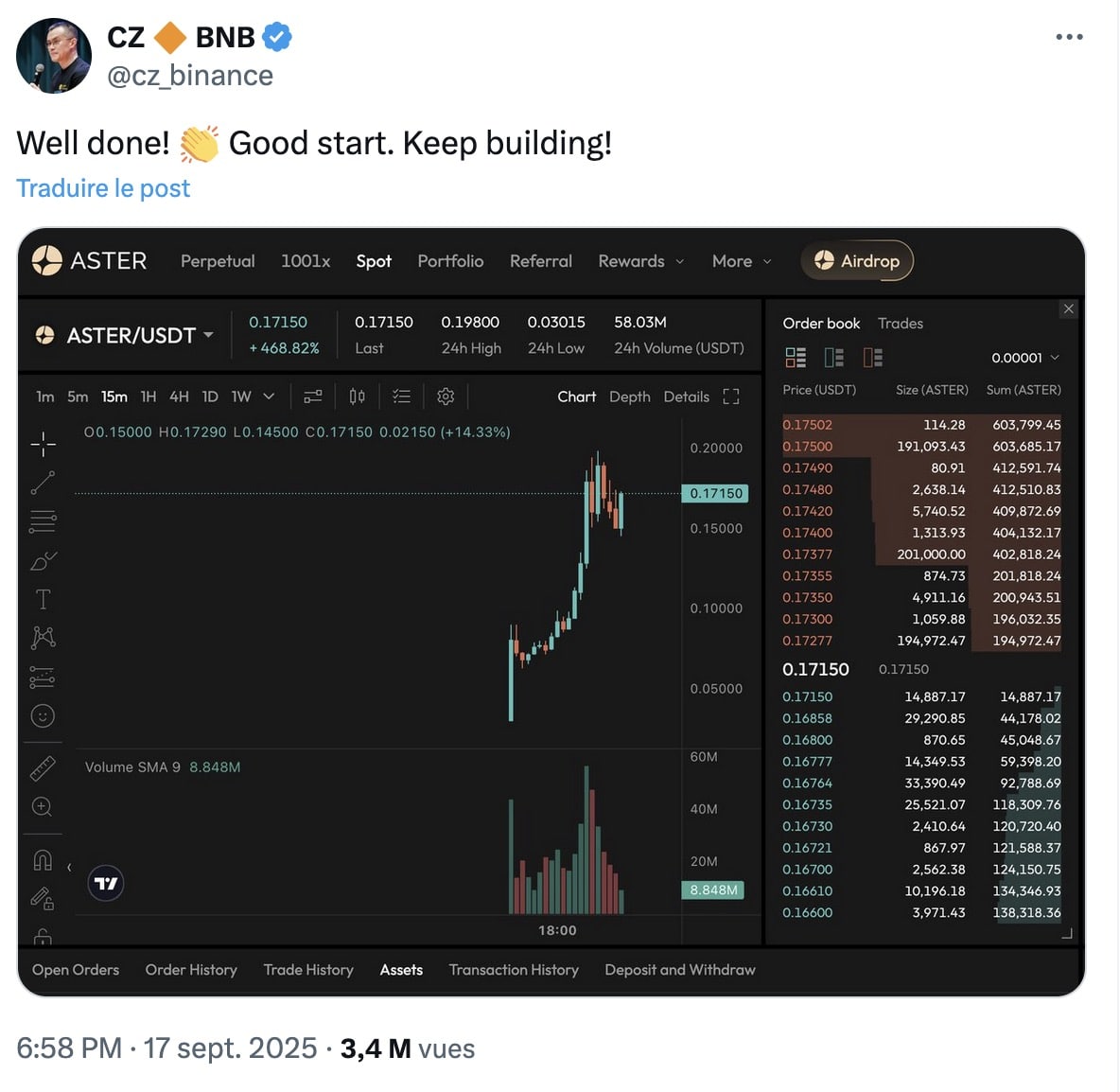Select the ruler measure tool
The height and width of the screenshot is (1092, 1120).
pyautogui.click(x=43, y=768)
